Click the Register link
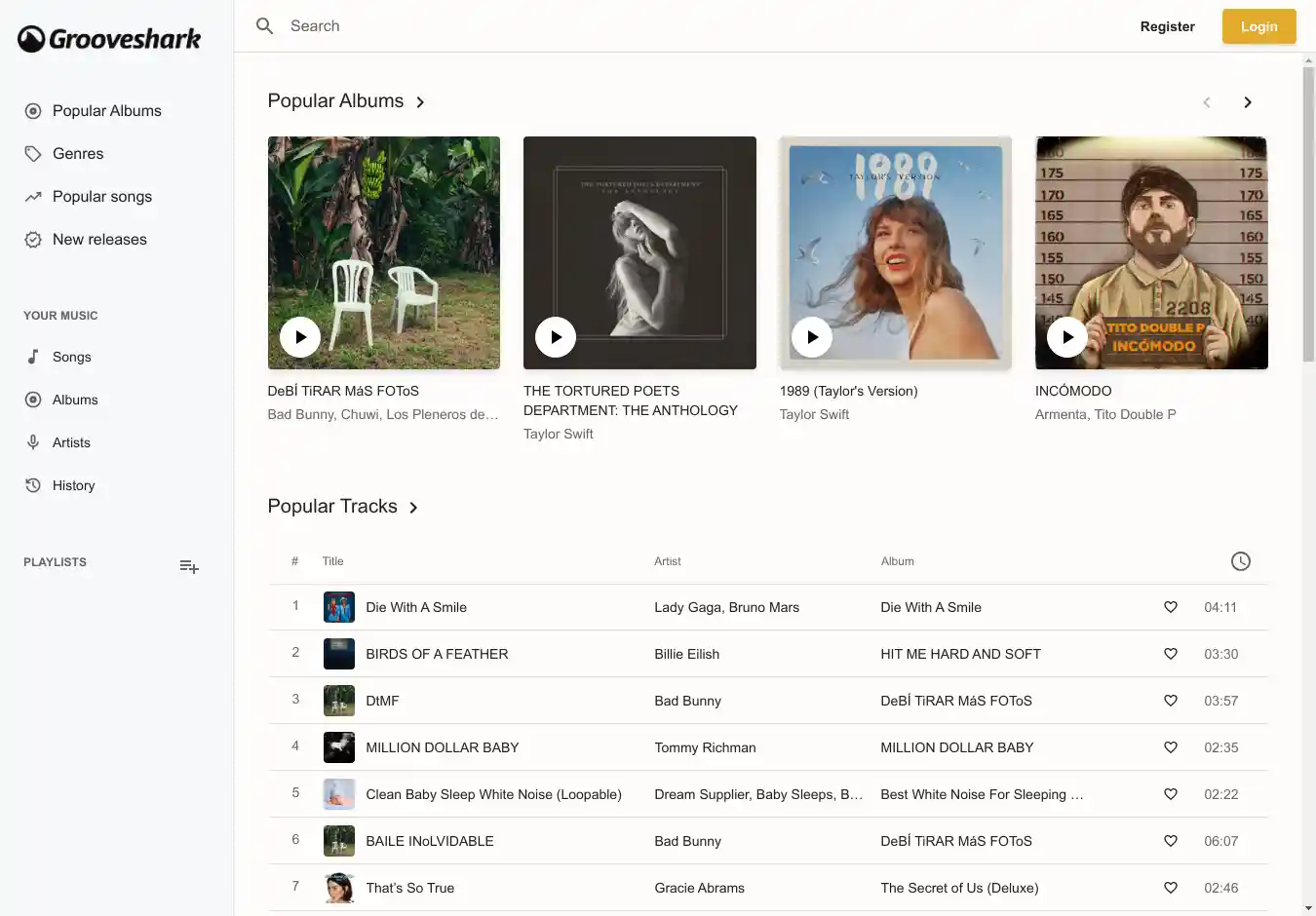 point(1167,26)
